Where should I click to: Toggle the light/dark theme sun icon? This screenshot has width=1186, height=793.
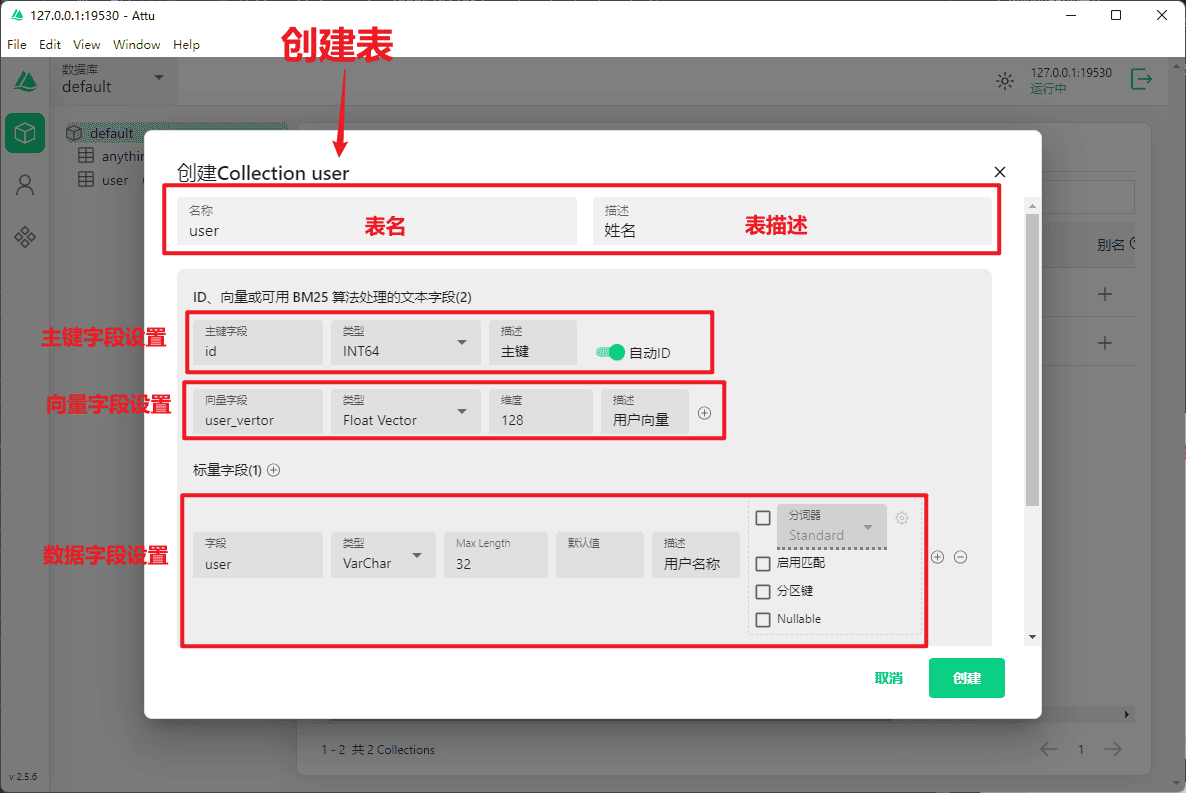pyautogui.click(x=1005, y=81)
